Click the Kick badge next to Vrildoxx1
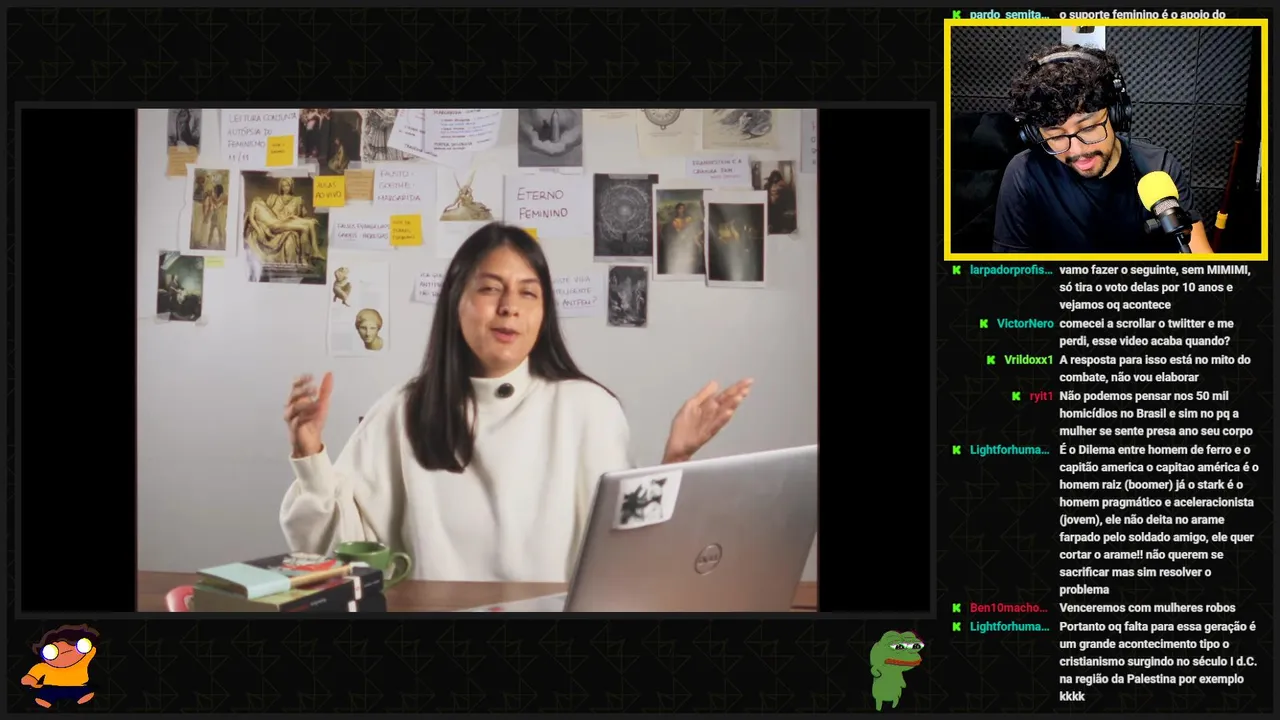 click(x=991, y=360)
